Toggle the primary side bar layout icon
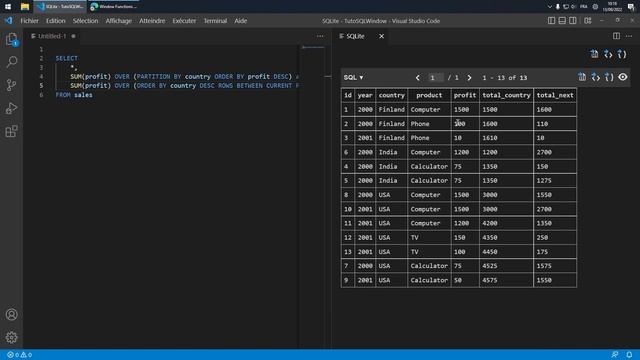640x360 pixels. (x=551, y=20)
